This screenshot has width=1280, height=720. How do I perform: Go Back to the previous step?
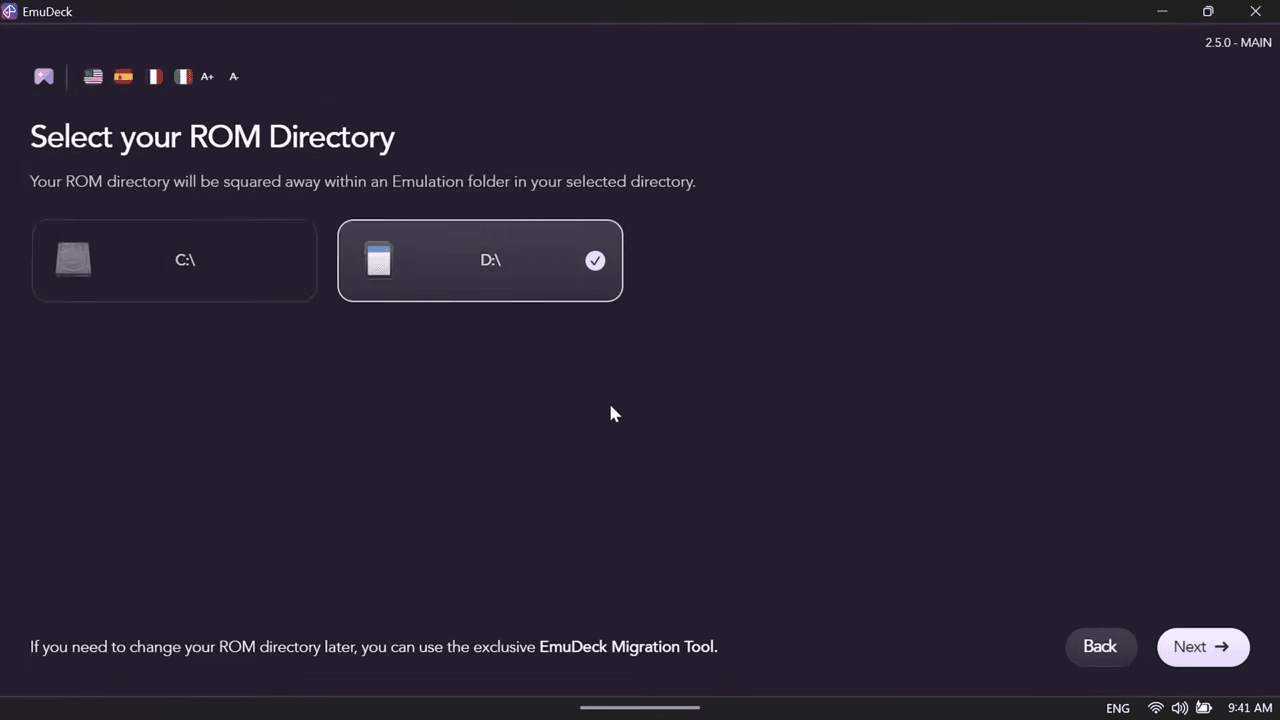click(x=1100, y=646)
